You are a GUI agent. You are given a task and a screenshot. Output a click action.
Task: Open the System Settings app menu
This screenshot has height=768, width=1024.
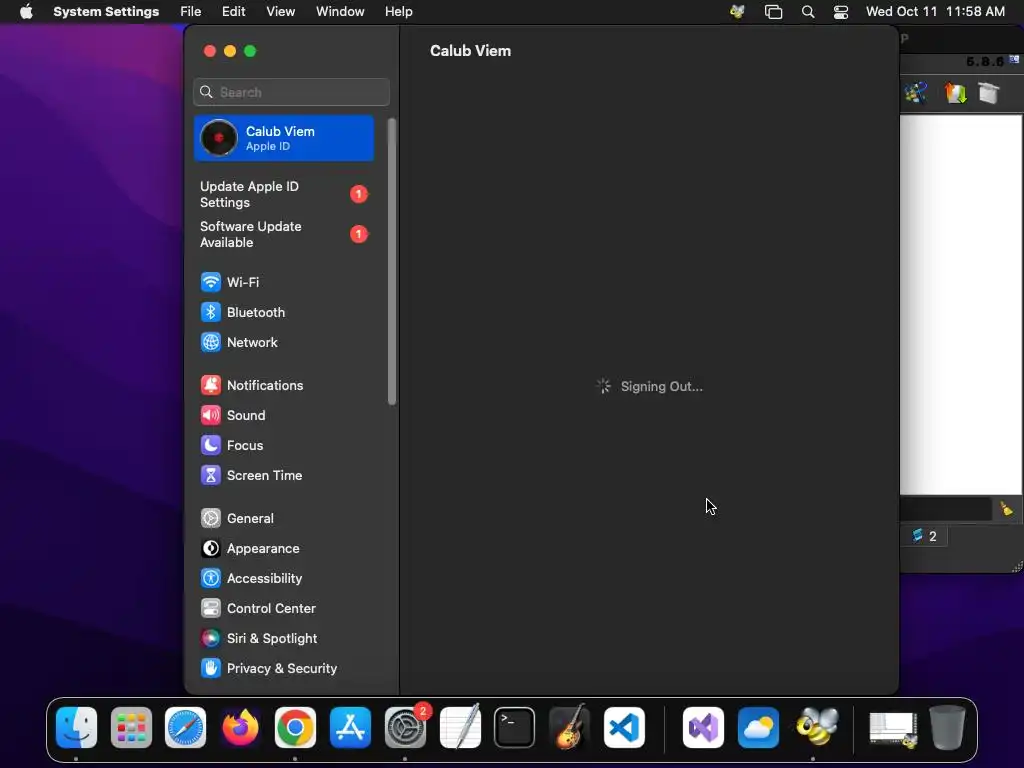(x=106, y=12)
